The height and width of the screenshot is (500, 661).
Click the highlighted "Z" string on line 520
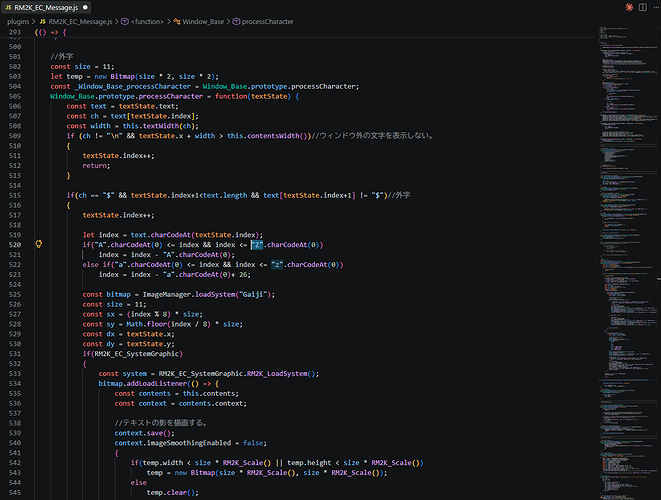[x=257, y=245]
